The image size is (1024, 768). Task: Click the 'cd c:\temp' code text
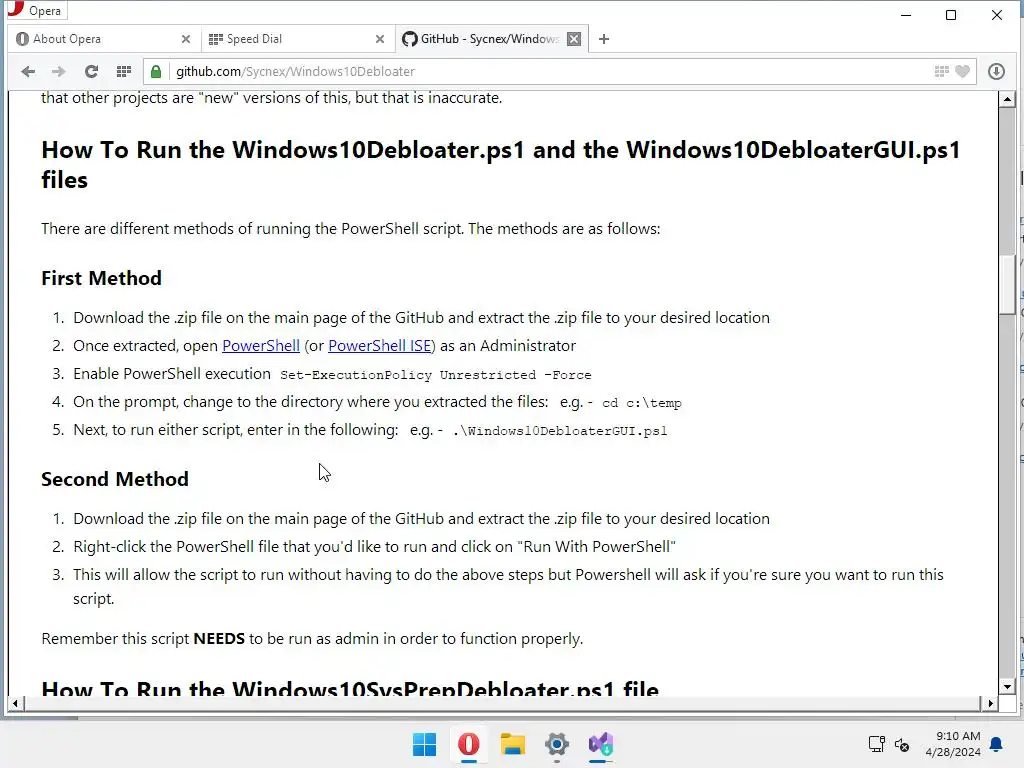pyautogui.click(x=641, y=403)
